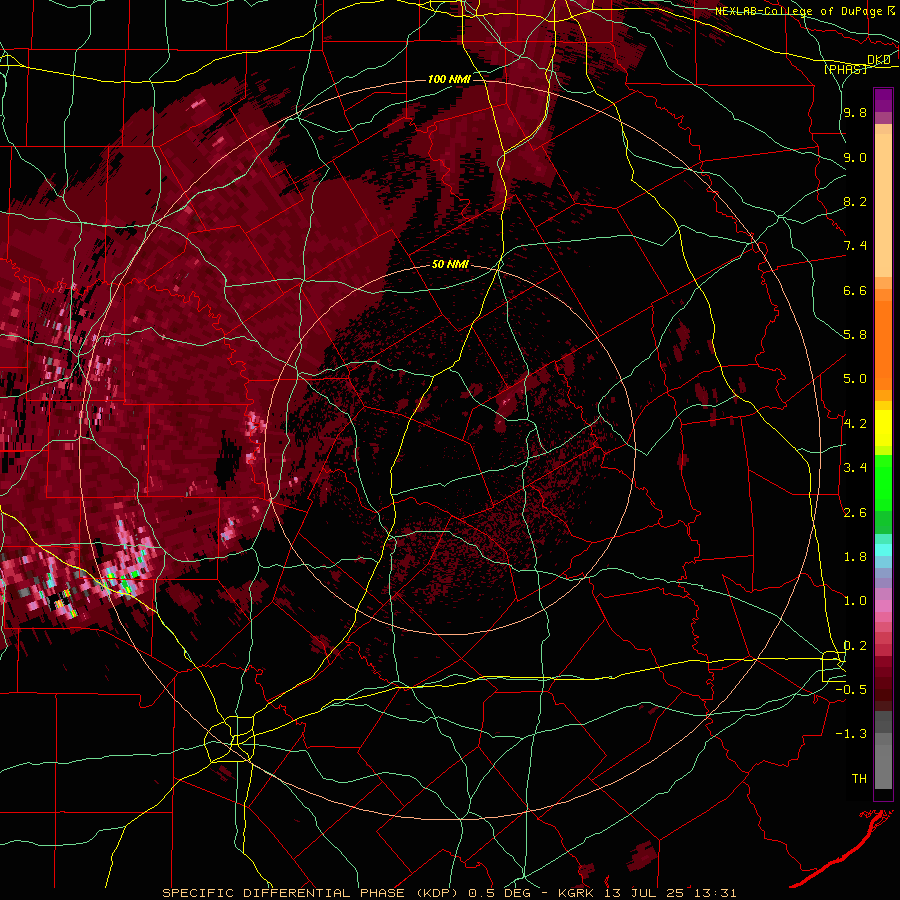
Task: Select the 9.0 value on color scale
Action: pyautogui.click(x=855, y=157)
